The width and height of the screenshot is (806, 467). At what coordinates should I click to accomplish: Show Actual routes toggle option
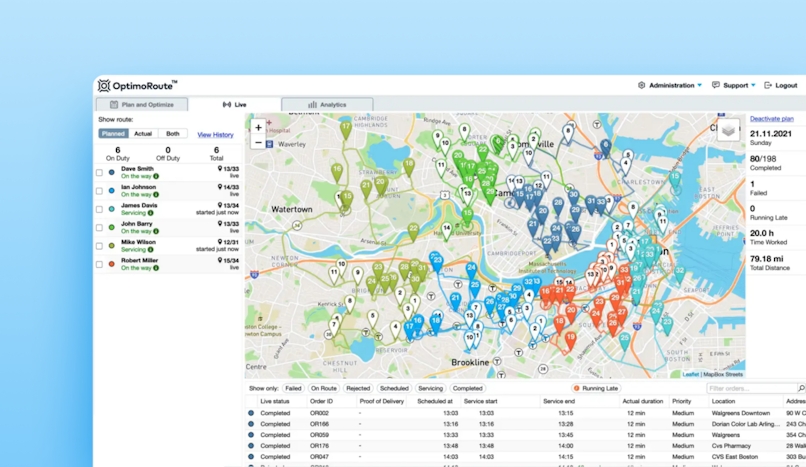point(143,134)
